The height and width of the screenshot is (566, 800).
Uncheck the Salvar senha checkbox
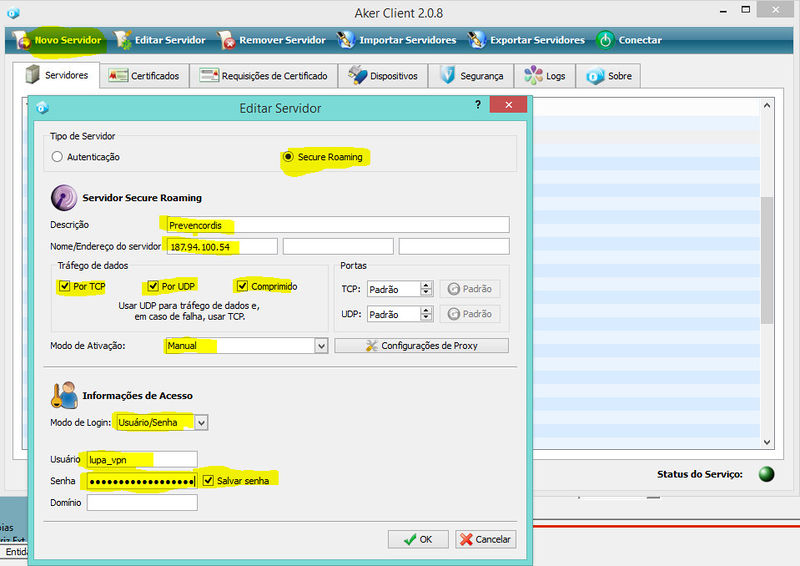click(x=208, y=480)
